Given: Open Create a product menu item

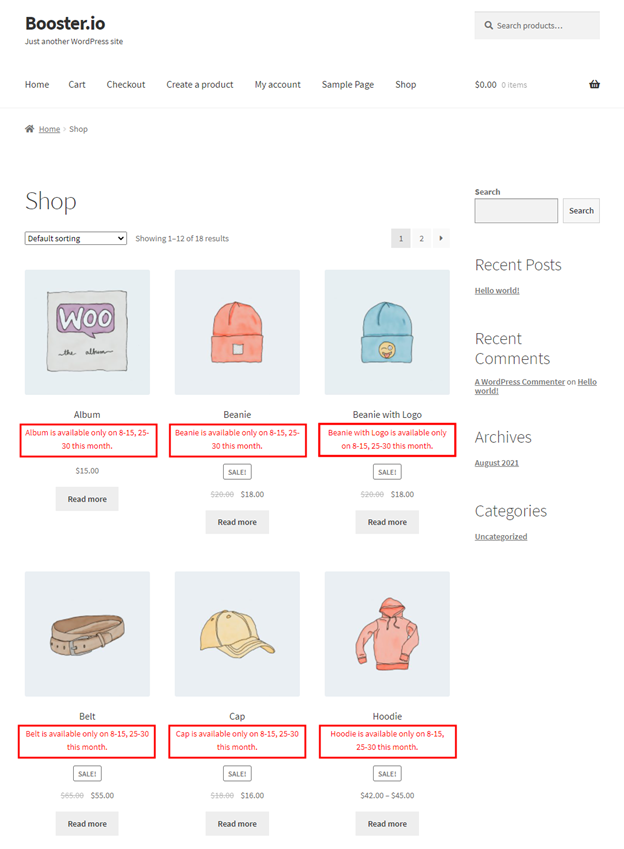Looking at the screenshot, I should coord(200,84).
